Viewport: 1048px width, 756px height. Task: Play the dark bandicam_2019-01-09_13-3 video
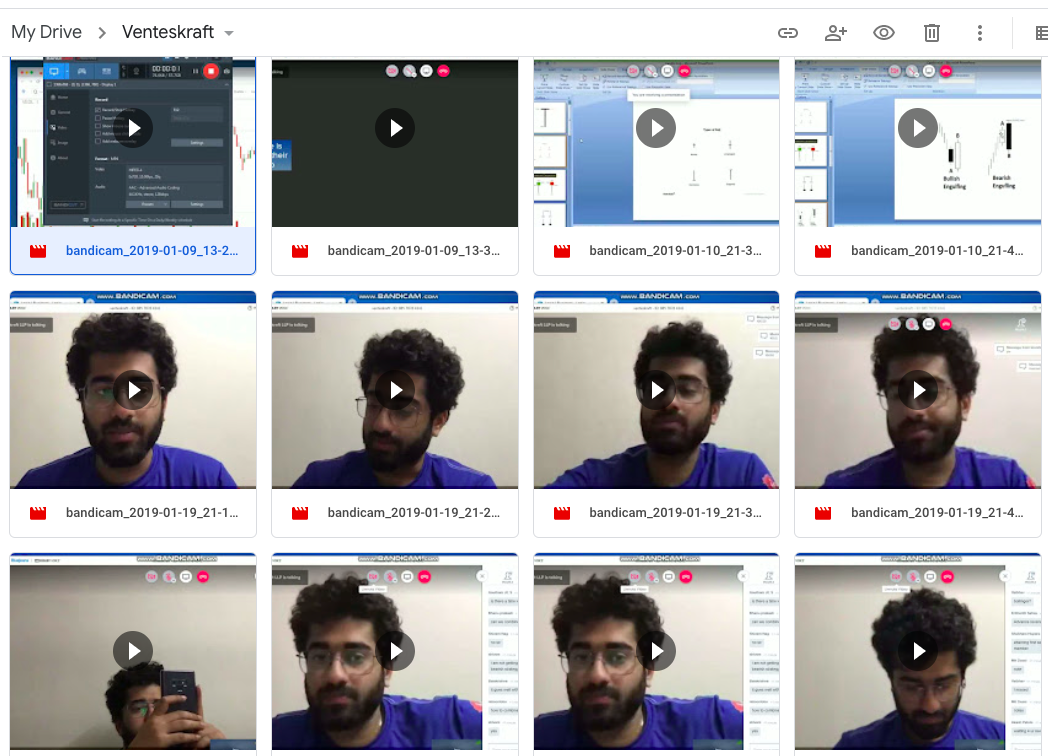[x=395, y=128]
